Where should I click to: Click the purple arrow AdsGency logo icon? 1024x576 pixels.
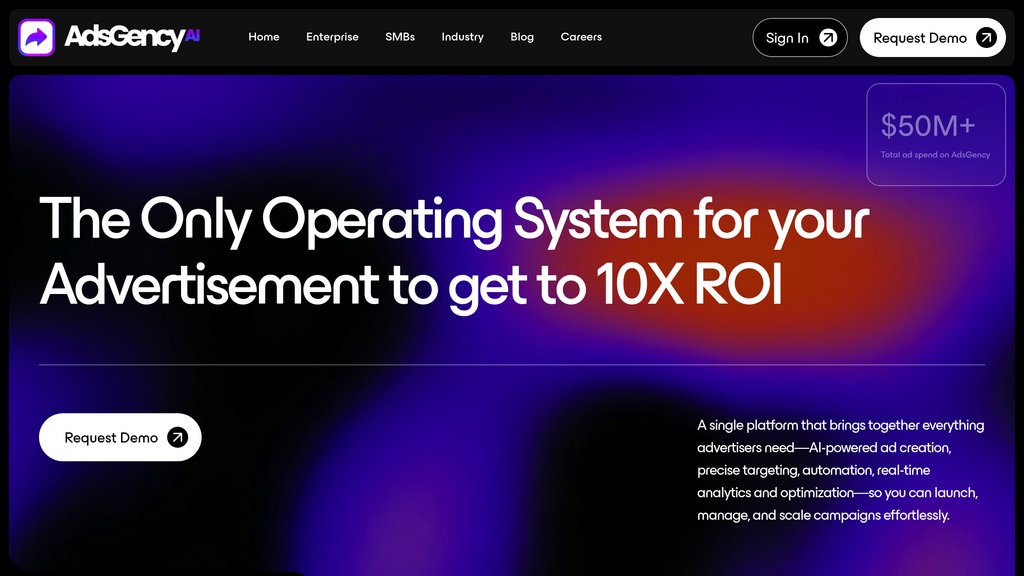coord(37,38)
